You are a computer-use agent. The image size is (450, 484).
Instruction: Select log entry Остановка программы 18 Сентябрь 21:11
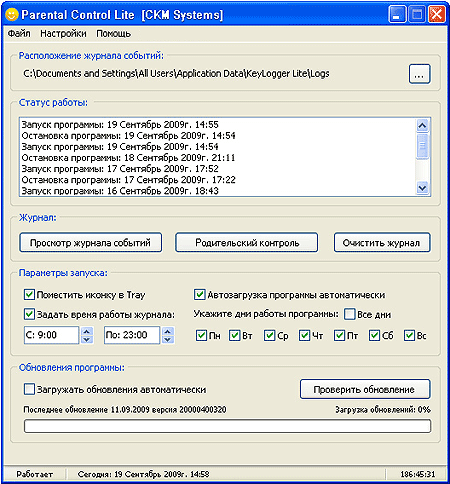(x=128, y=158)
